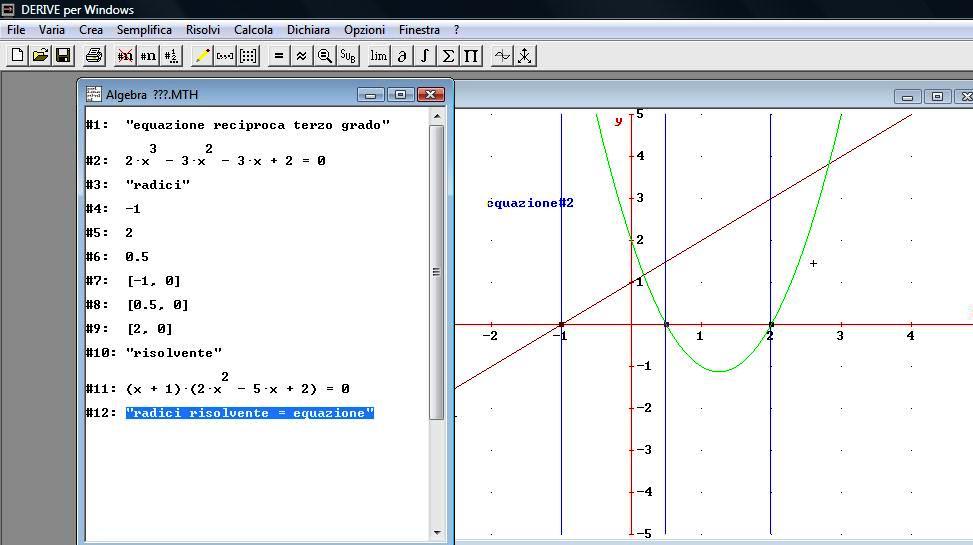Save the worksheet with the floppy disk icon

(x=63, y=56)
